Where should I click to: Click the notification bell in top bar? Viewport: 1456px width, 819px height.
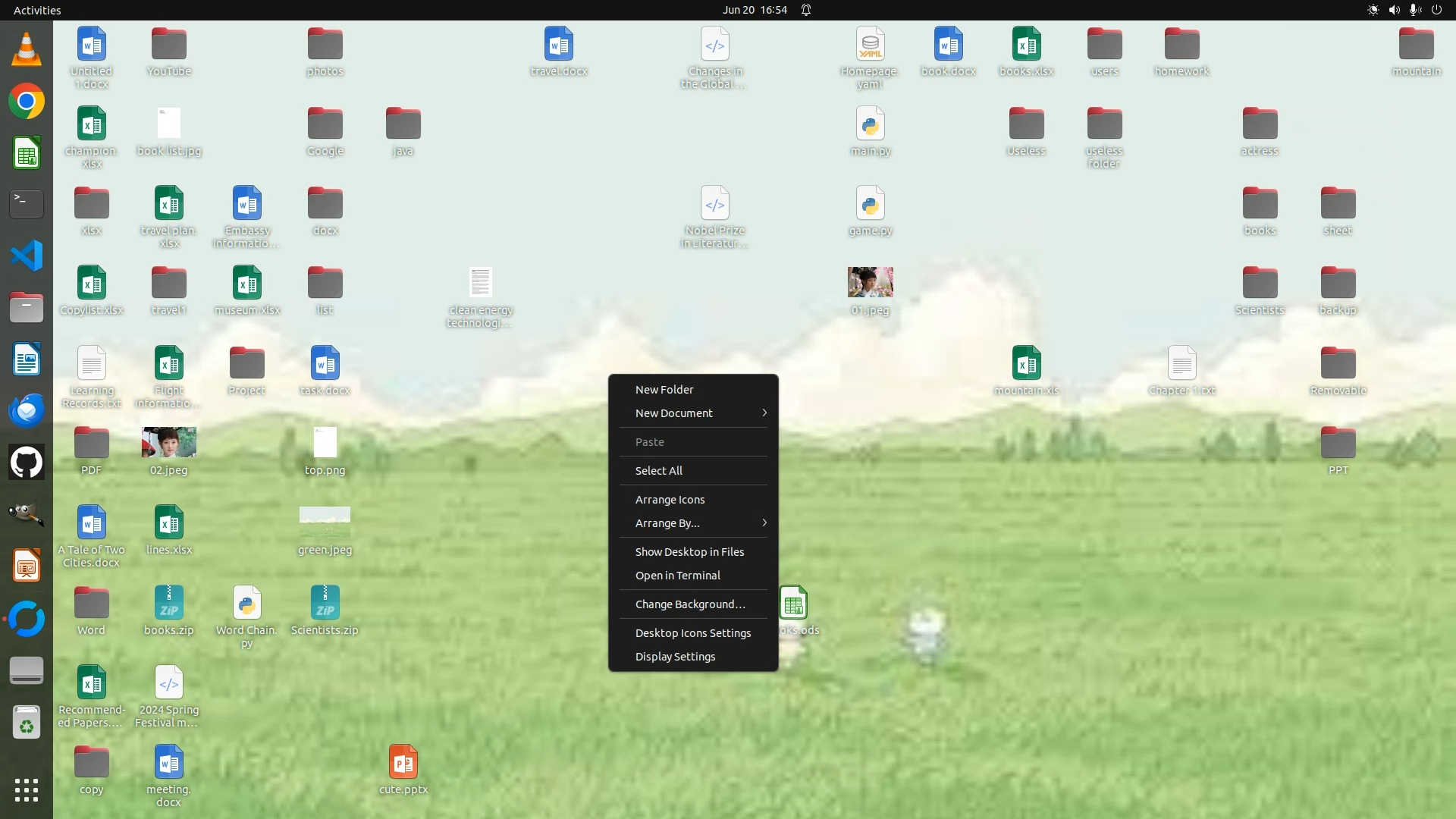point(806,10)
